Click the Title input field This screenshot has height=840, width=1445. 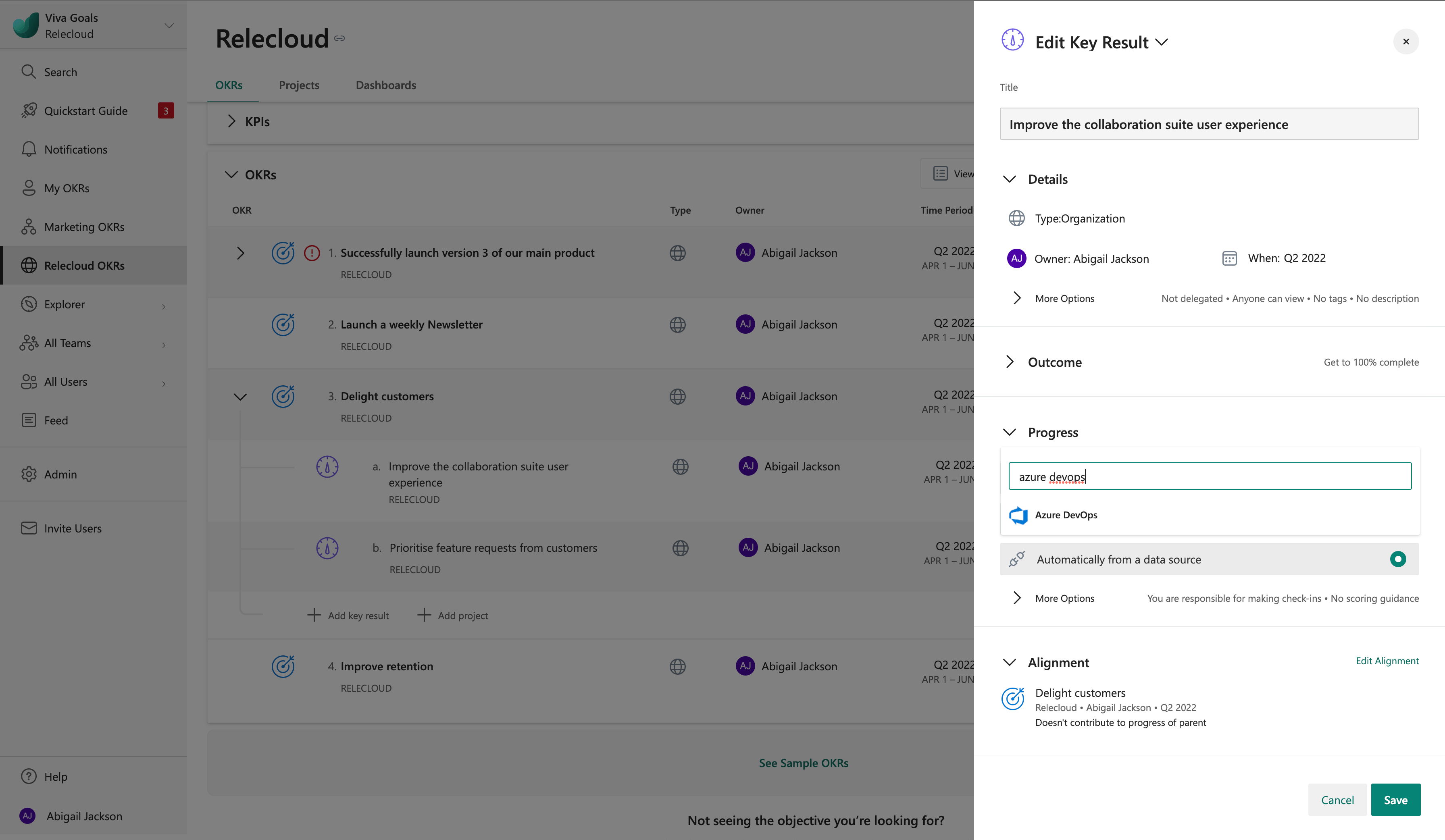coord(1209,124)
